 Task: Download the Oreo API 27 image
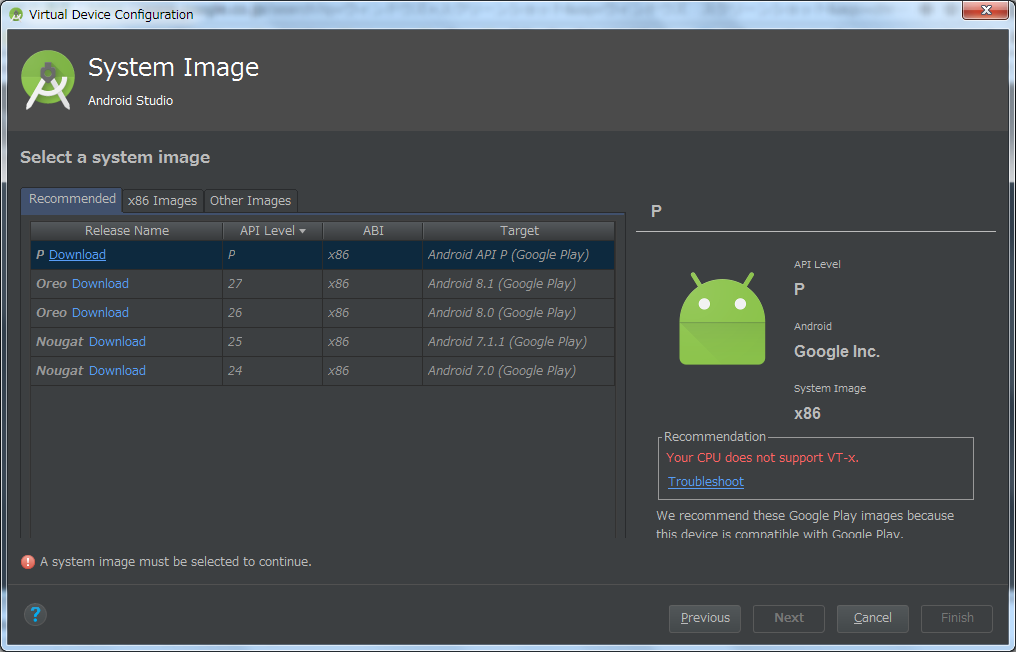(x=100, y=284)
